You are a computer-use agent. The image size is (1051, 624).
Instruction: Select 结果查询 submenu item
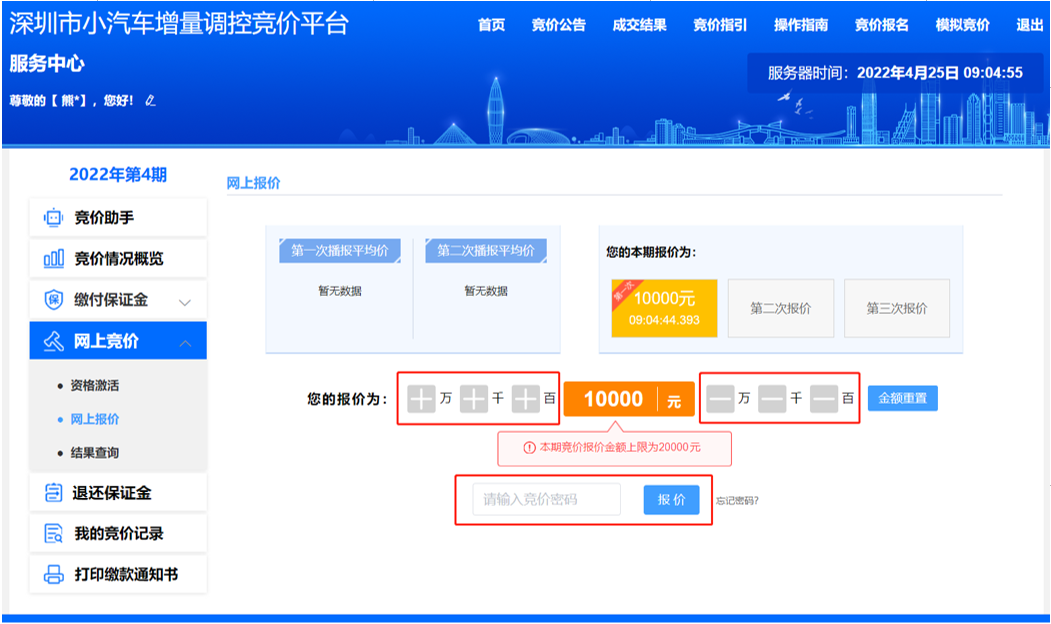pyautogui.click(x=94, y=453)
